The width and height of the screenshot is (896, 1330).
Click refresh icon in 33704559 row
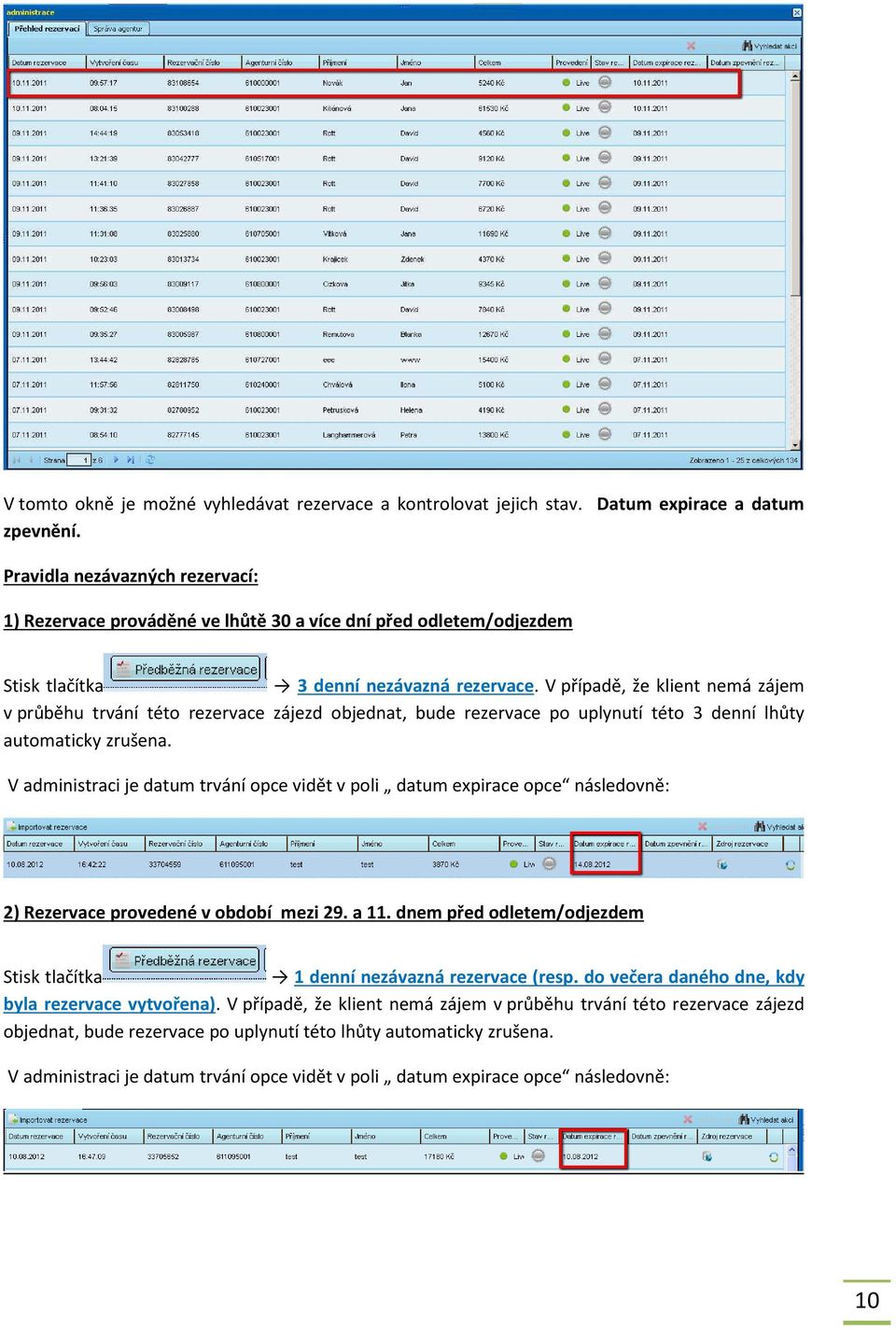click(x=791, y=864)
